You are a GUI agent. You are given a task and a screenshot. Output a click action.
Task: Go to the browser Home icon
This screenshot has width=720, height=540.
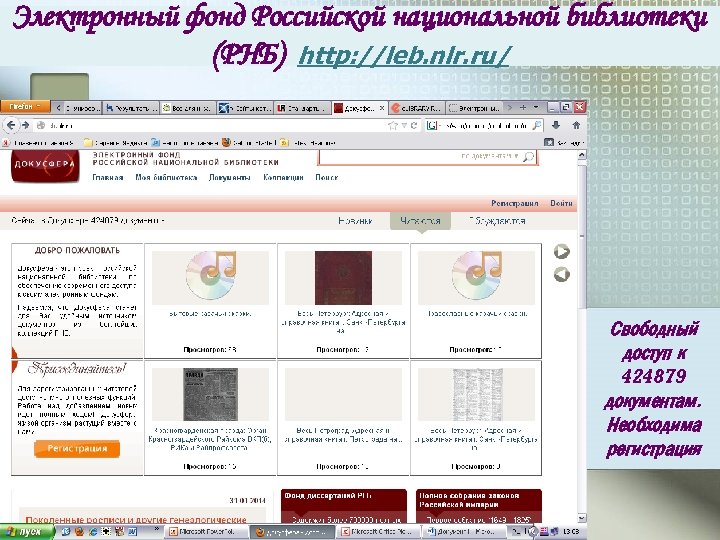[x=576, y=125]
